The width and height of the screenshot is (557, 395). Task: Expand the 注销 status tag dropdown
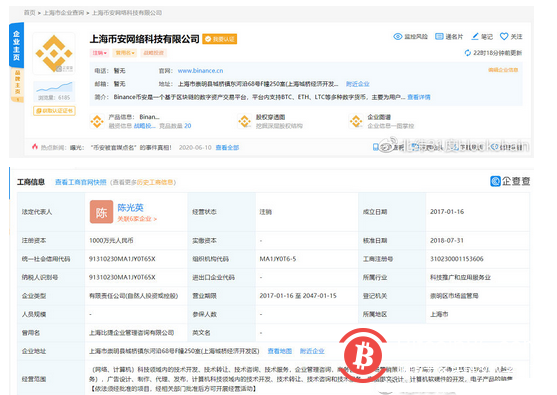tap(99, 53)
